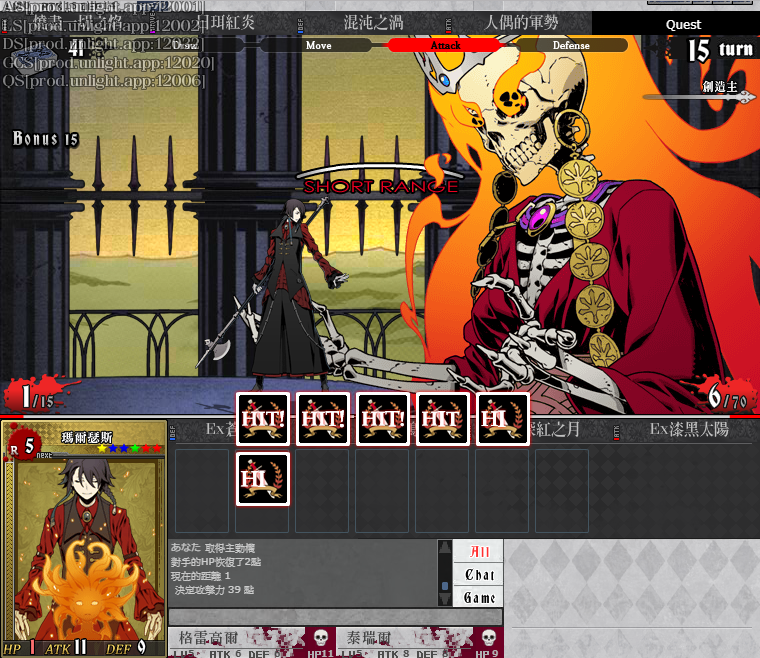Select the fourth HIT card in top row
Image resolution: width=760 pixels, height=658 pixels.
[x=443, y=419]
